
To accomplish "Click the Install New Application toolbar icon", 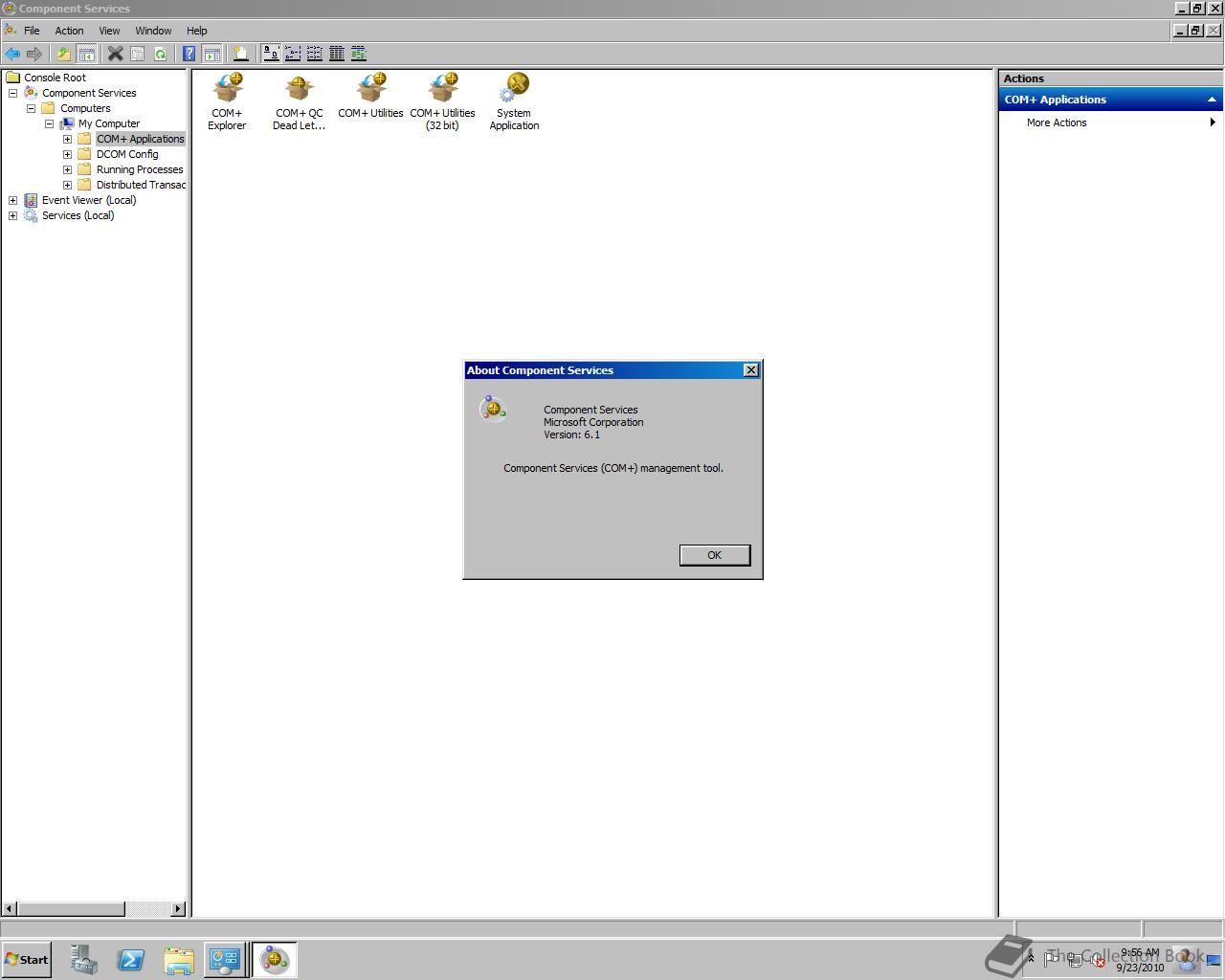I will click(241, 54).
